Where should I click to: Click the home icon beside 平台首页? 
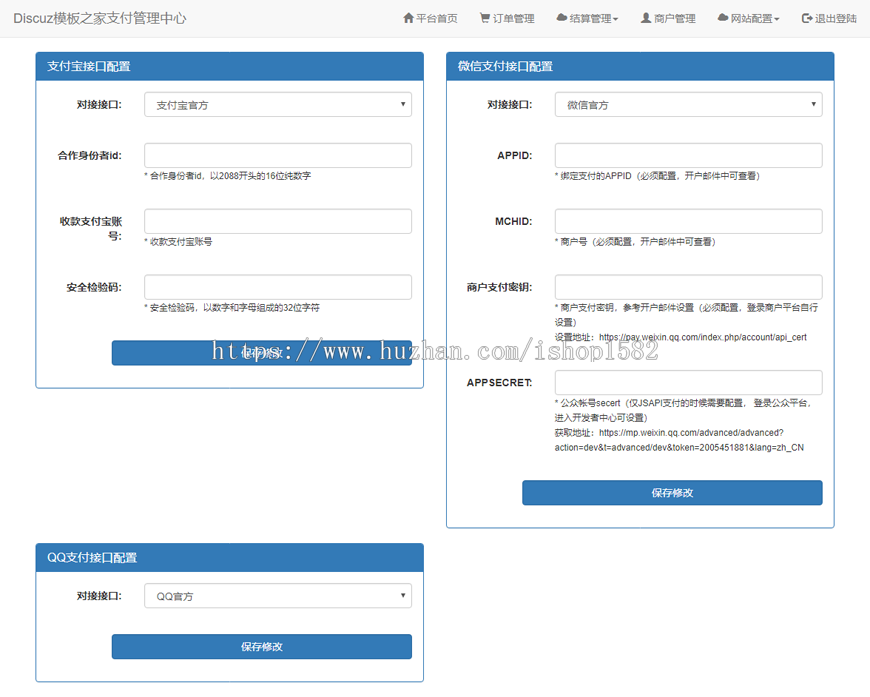click(408, 18)
